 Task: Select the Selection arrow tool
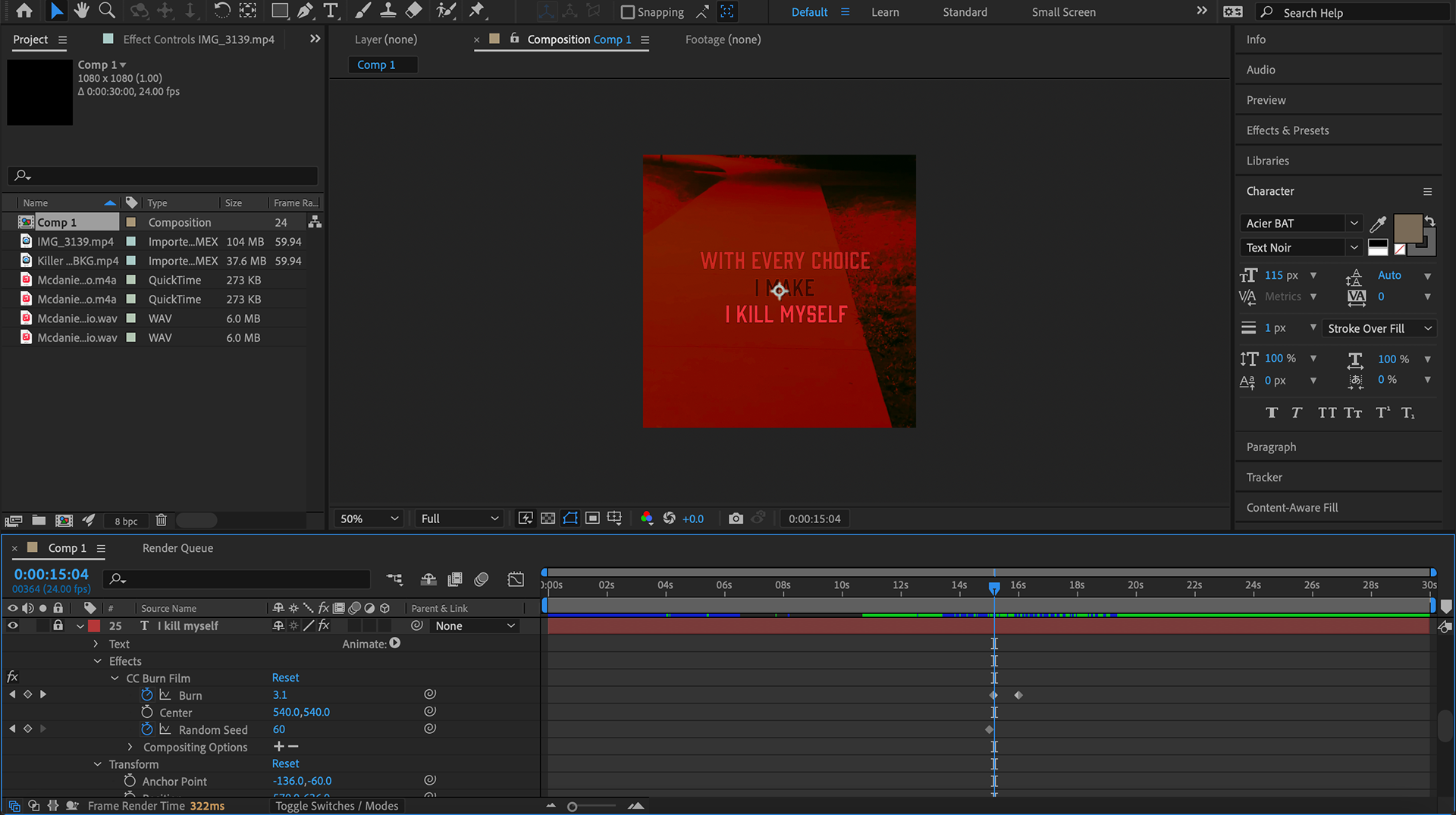click(x=56, y=11)
